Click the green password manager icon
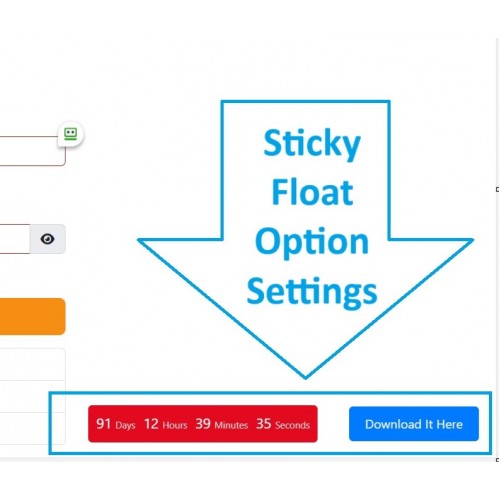Viewport: 500px width, 500px height. coord(70,134)
